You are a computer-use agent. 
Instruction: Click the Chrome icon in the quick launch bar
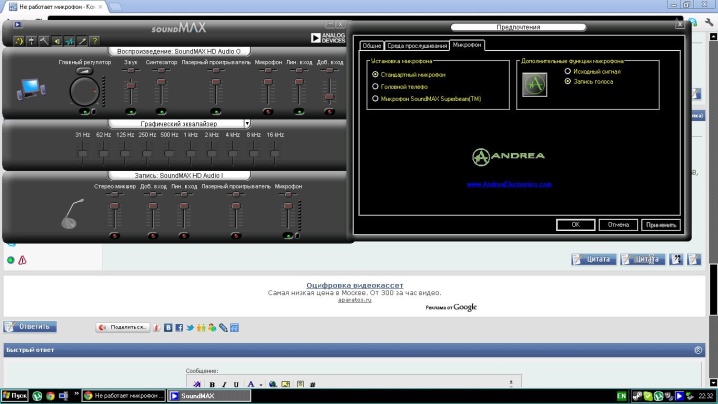click(50, 396)
